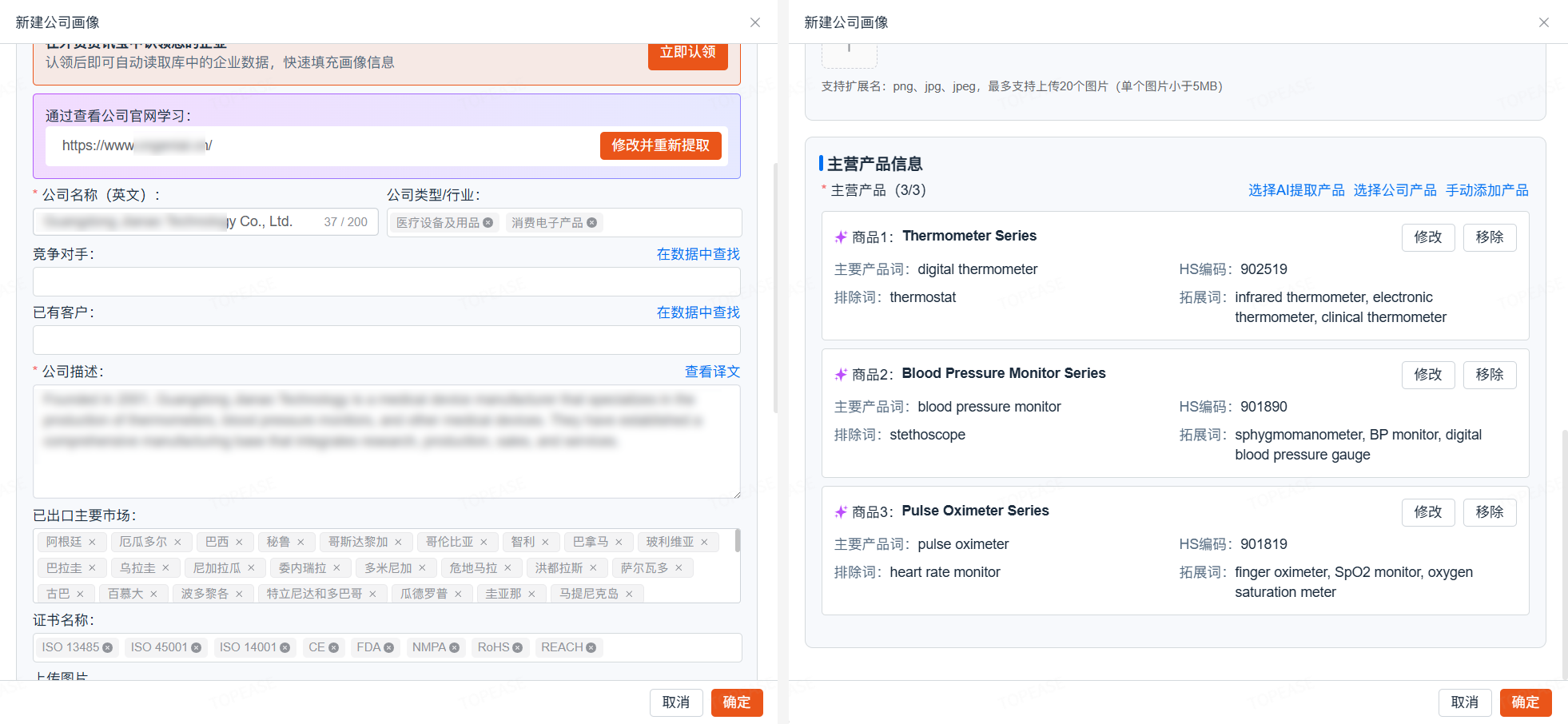Click 修改 for Thermometer Series
This screenshot has width=1568, height=724.
tap(1428, 237)
